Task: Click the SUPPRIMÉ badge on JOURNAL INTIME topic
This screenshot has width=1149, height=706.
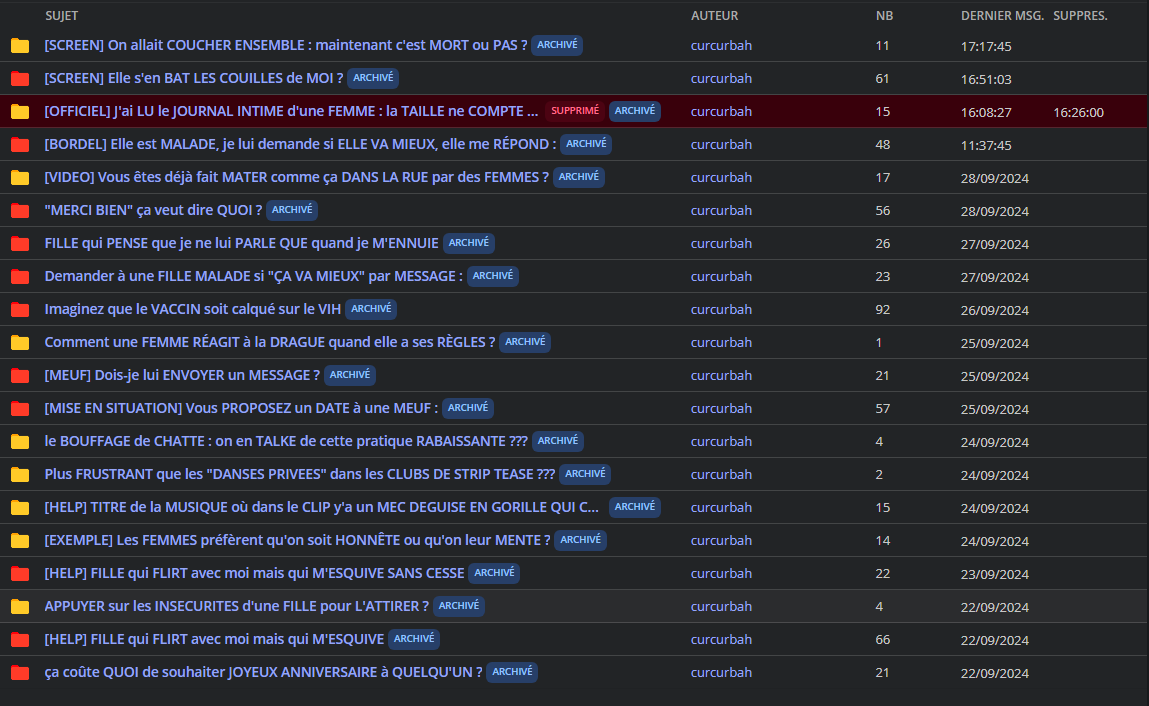Action: [574, 111]
